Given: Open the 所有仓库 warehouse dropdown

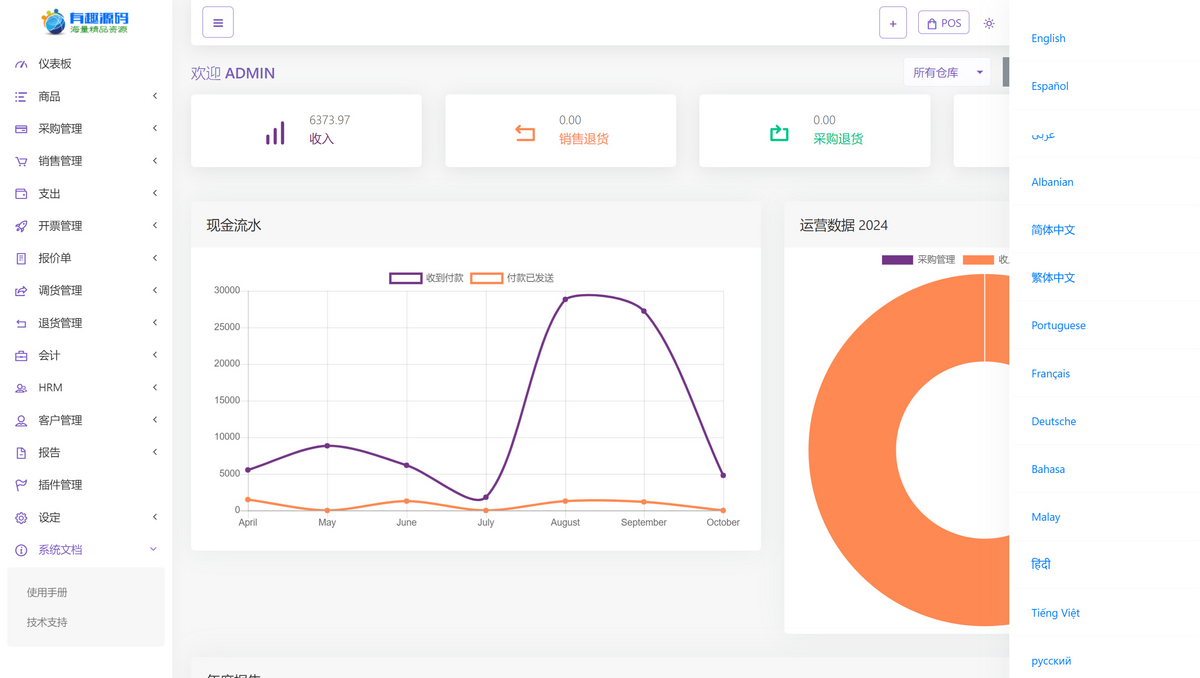Looking at the screenshot, I should click(946, 72).
